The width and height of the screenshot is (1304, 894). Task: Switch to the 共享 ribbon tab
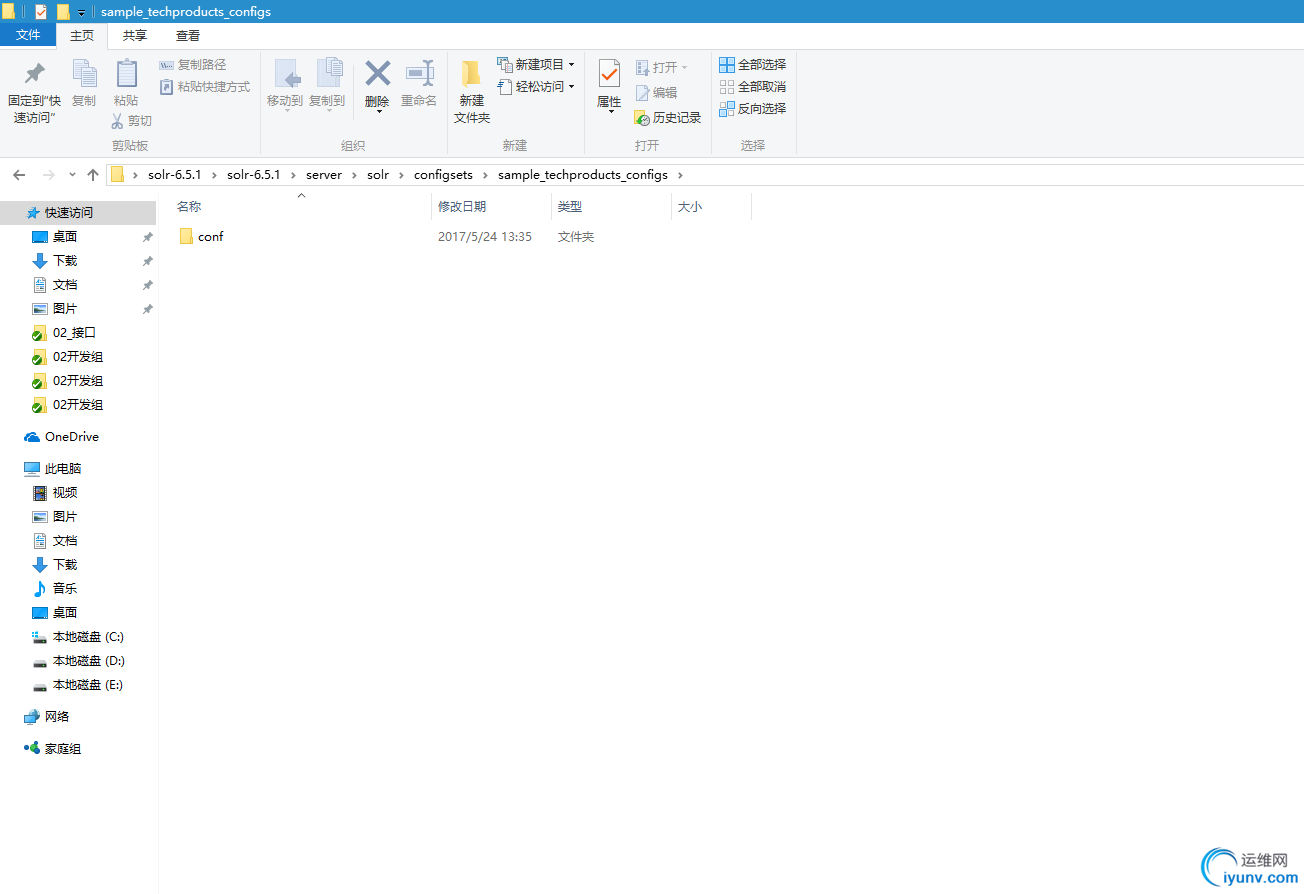click(x=135, y=36)
